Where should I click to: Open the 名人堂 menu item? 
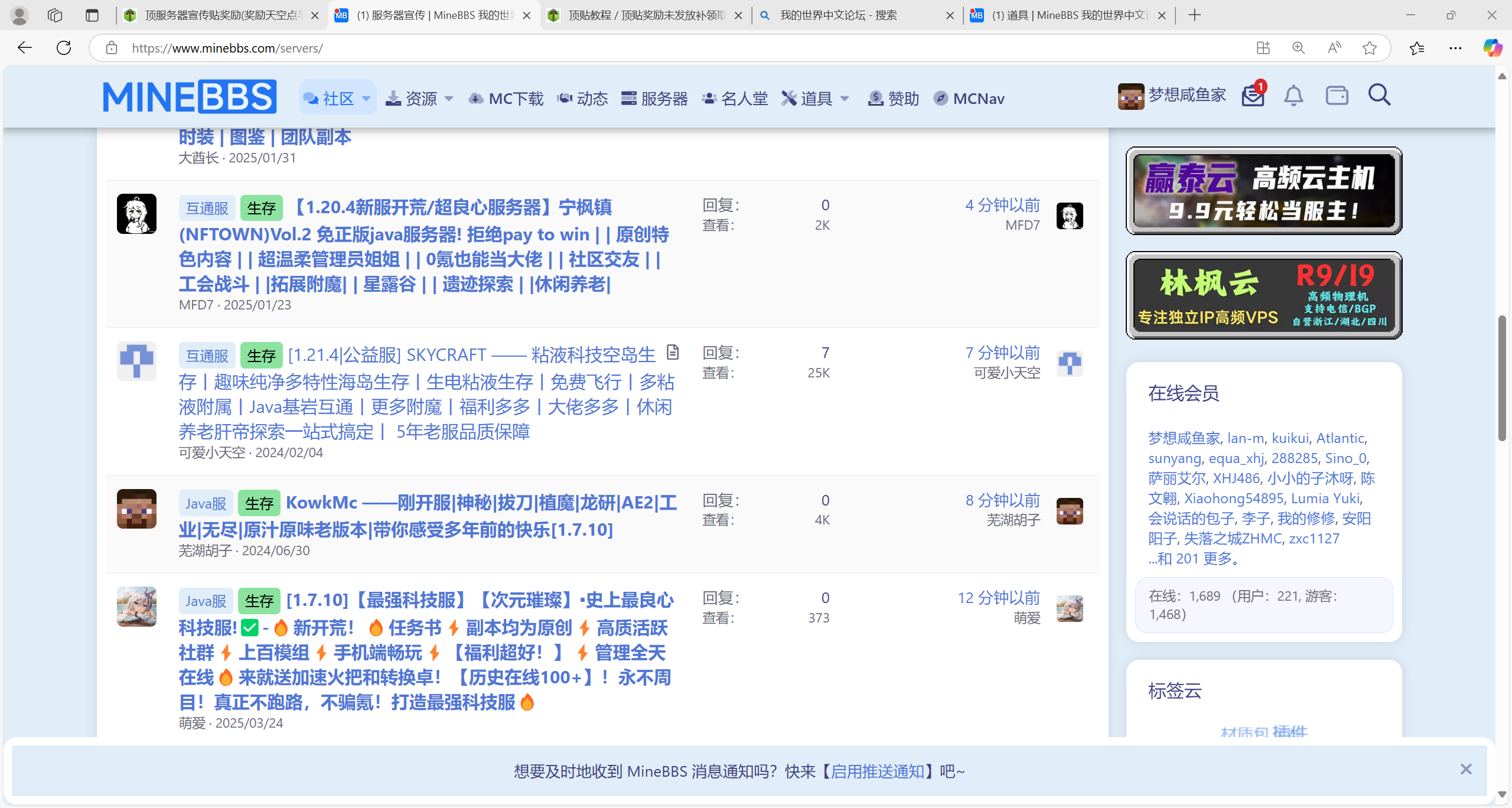pyautogui.click(x=735, y=99)
